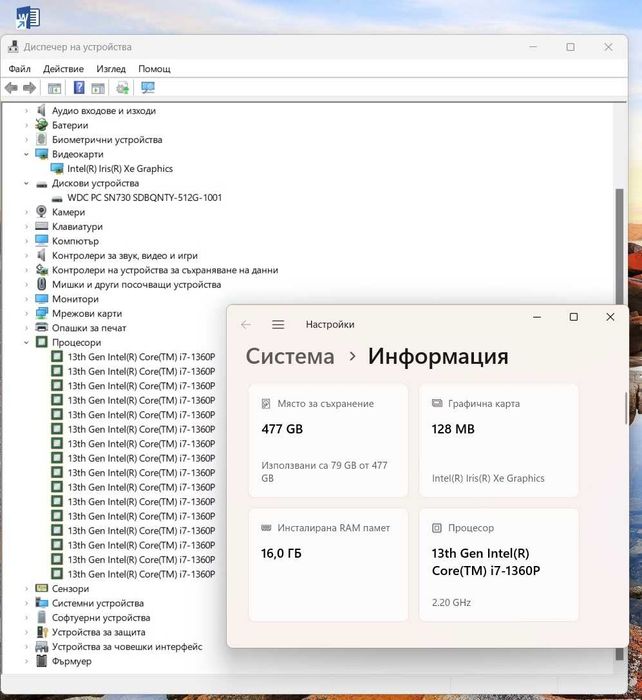Screen dimensions: 642x700
Task: Click the Система breadcrumb link
Action: [x=290, y=356]
